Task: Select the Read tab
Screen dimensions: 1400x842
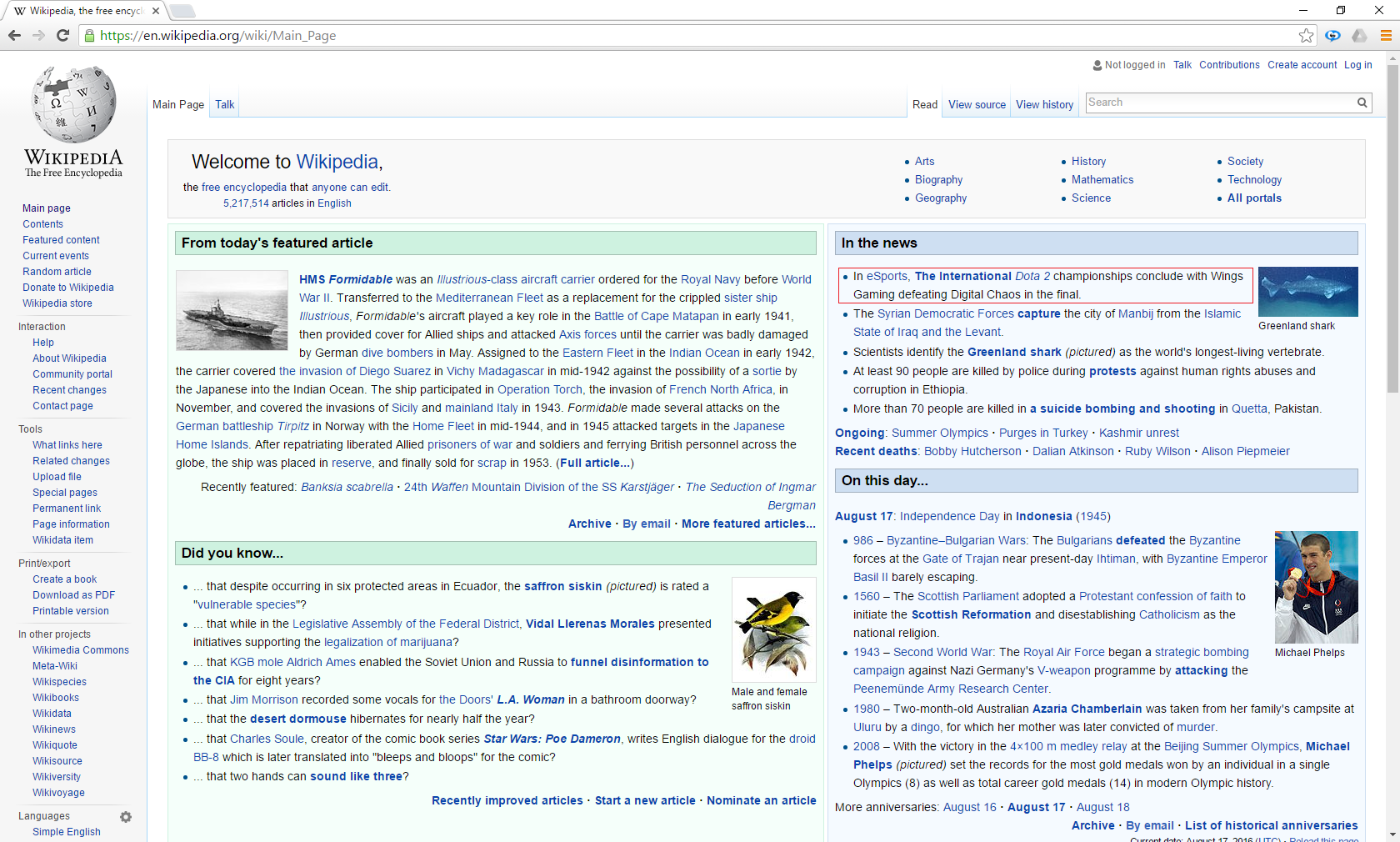Action: click(x=925, y=104)
